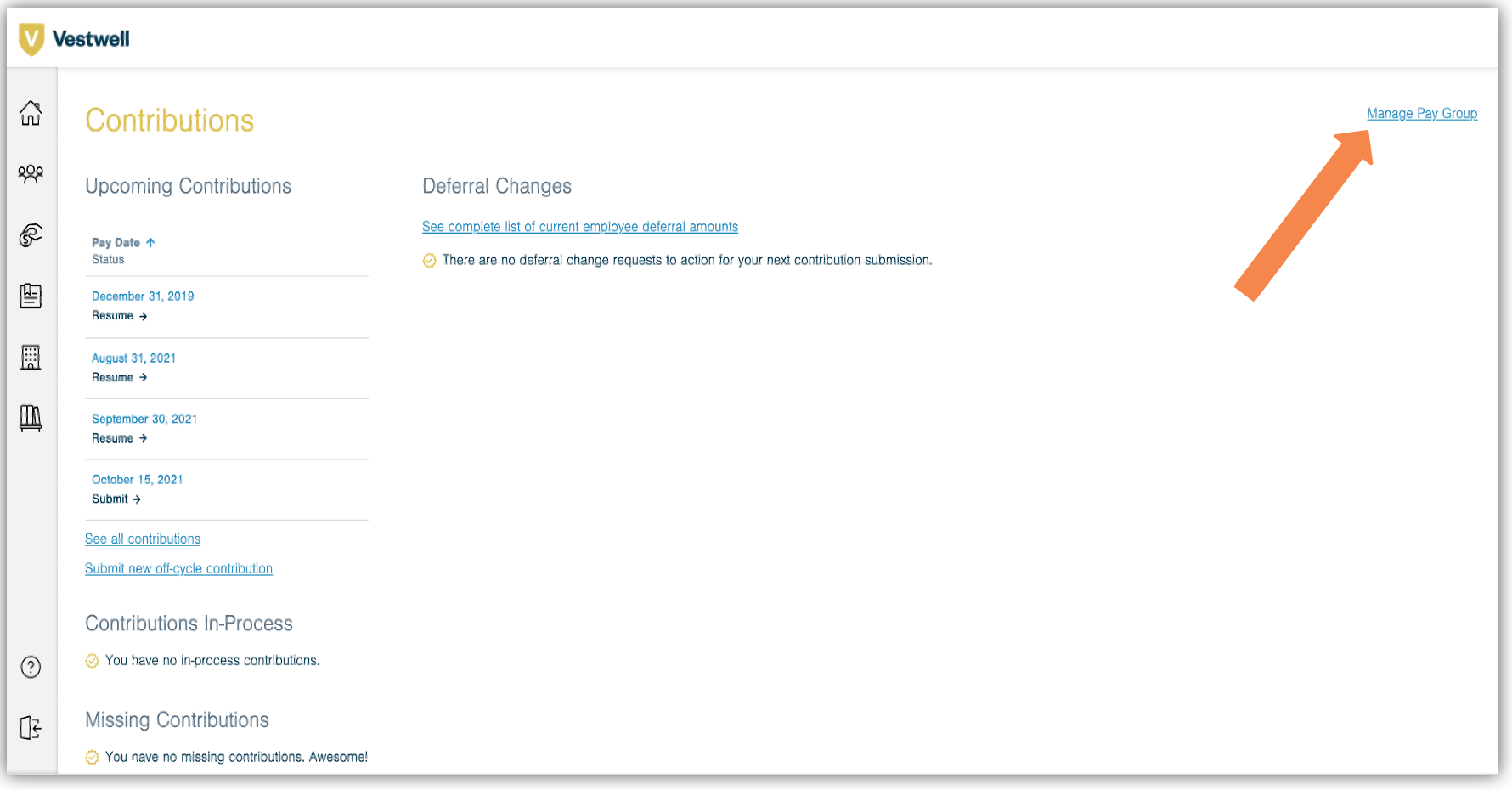Click the Contributions In-Process heading
1512x790 pixels.
click(x=189, y=624)
